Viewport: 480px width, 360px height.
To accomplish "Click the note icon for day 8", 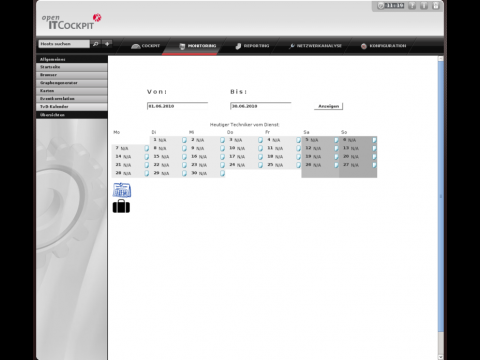I will pos(184,148).
